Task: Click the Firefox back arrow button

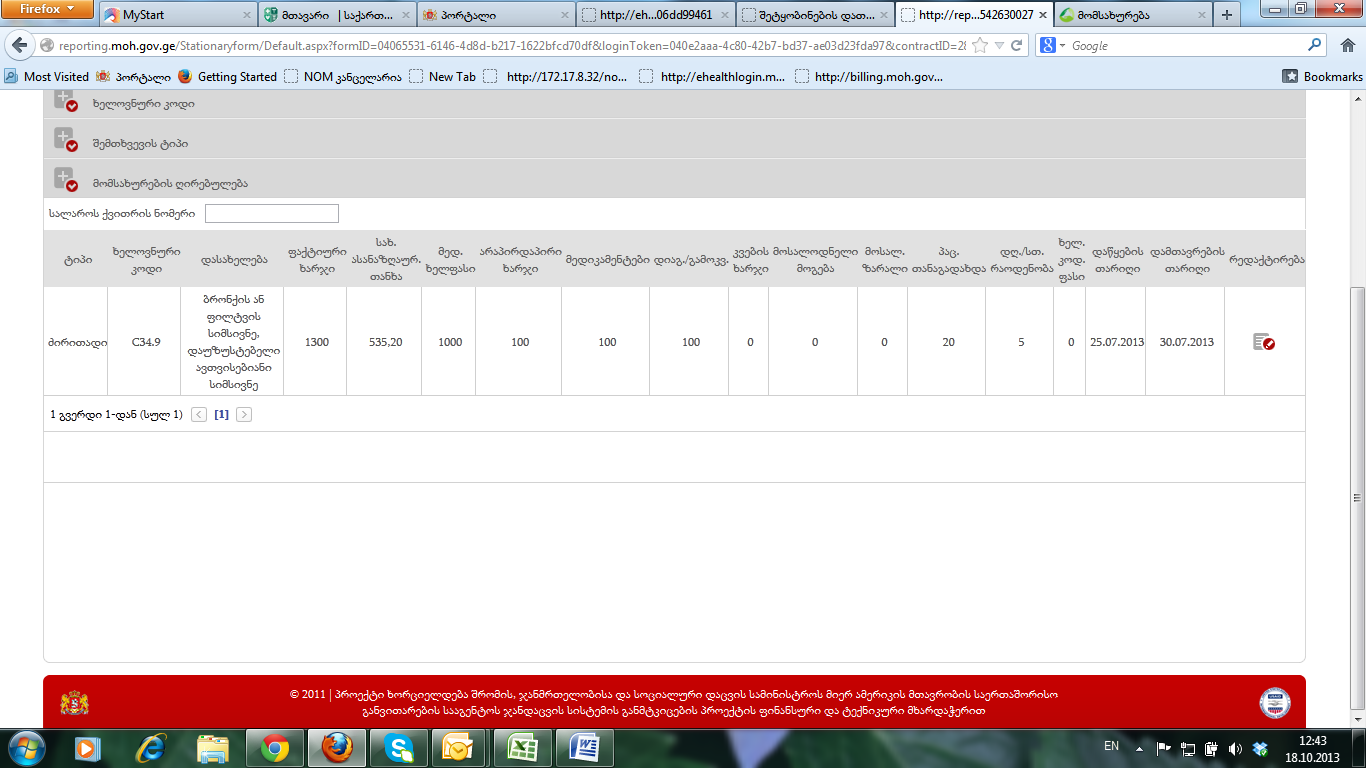Action: 20,46
